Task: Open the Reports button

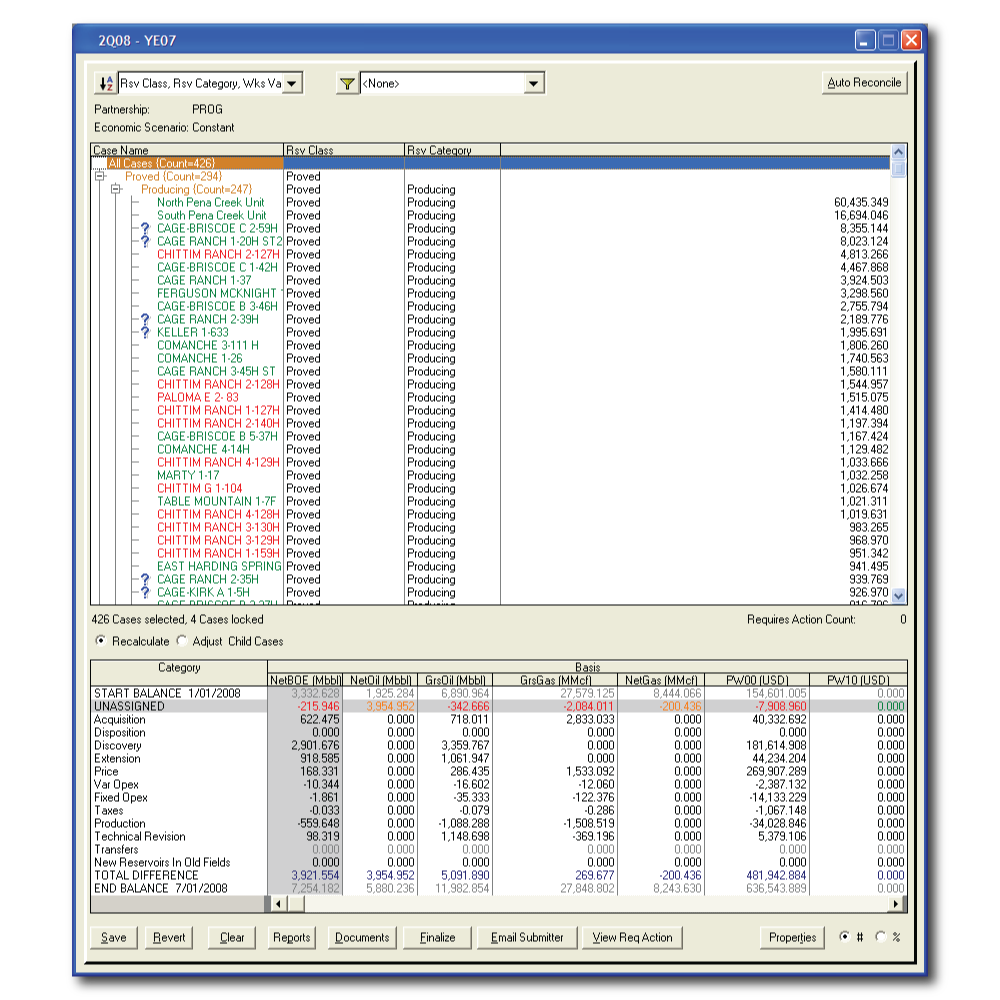Action: click(291, 938)
